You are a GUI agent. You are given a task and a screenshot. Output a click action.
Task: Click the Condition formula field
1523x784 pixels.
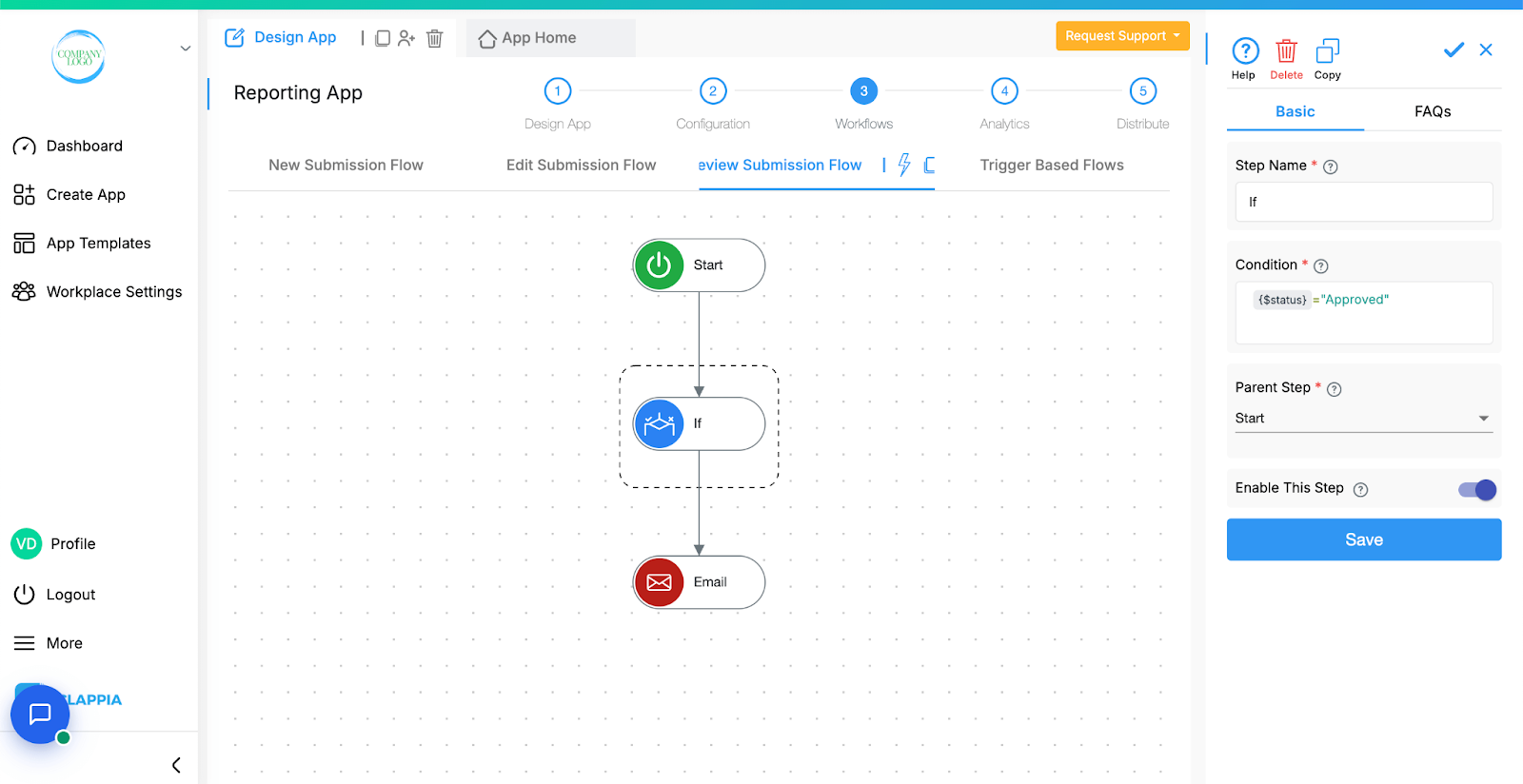[1364, 312]
